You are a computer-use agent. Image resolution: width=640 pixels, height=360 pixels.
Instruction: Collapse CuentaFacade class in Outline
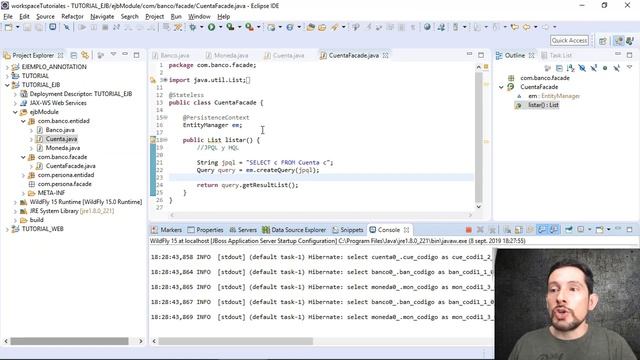501,87
